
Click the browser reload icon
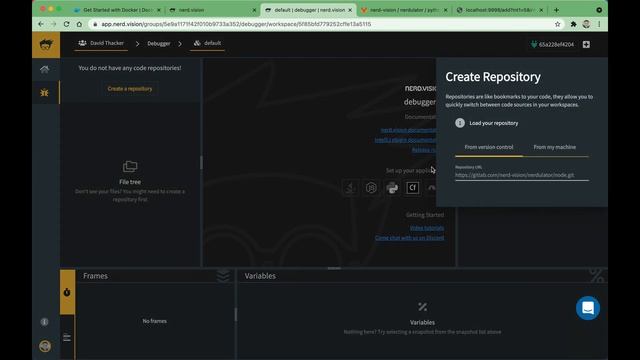tap(67, 24)
